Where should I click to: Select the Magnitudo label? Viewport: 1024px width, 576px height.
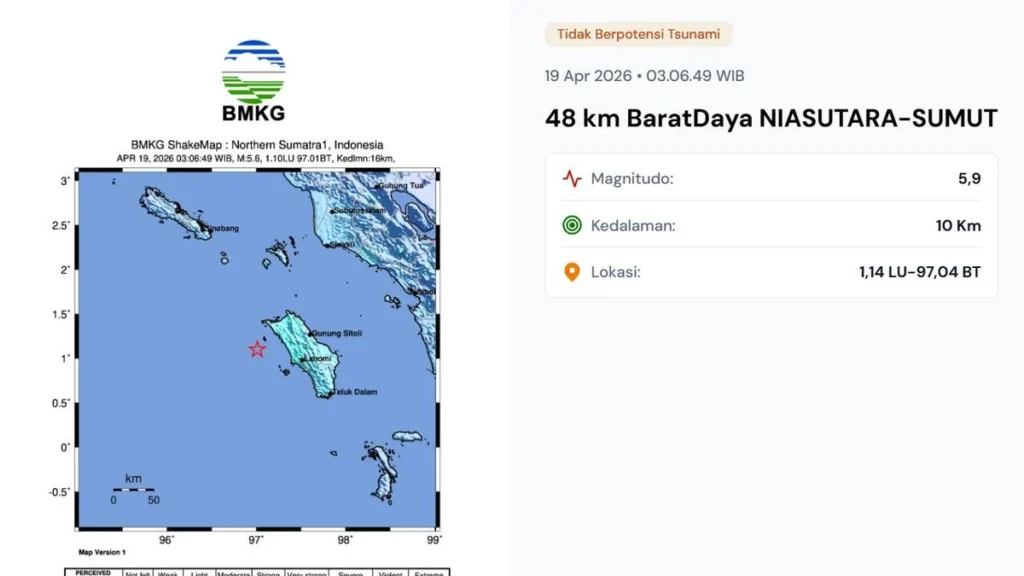click(x=632, y=179)
